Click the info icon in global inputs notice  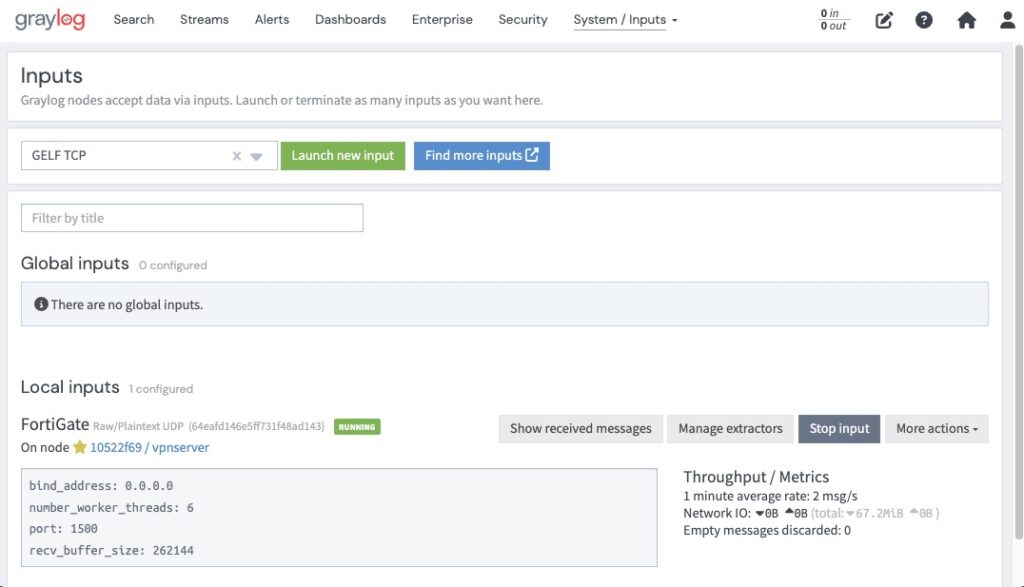pos(41,304)
